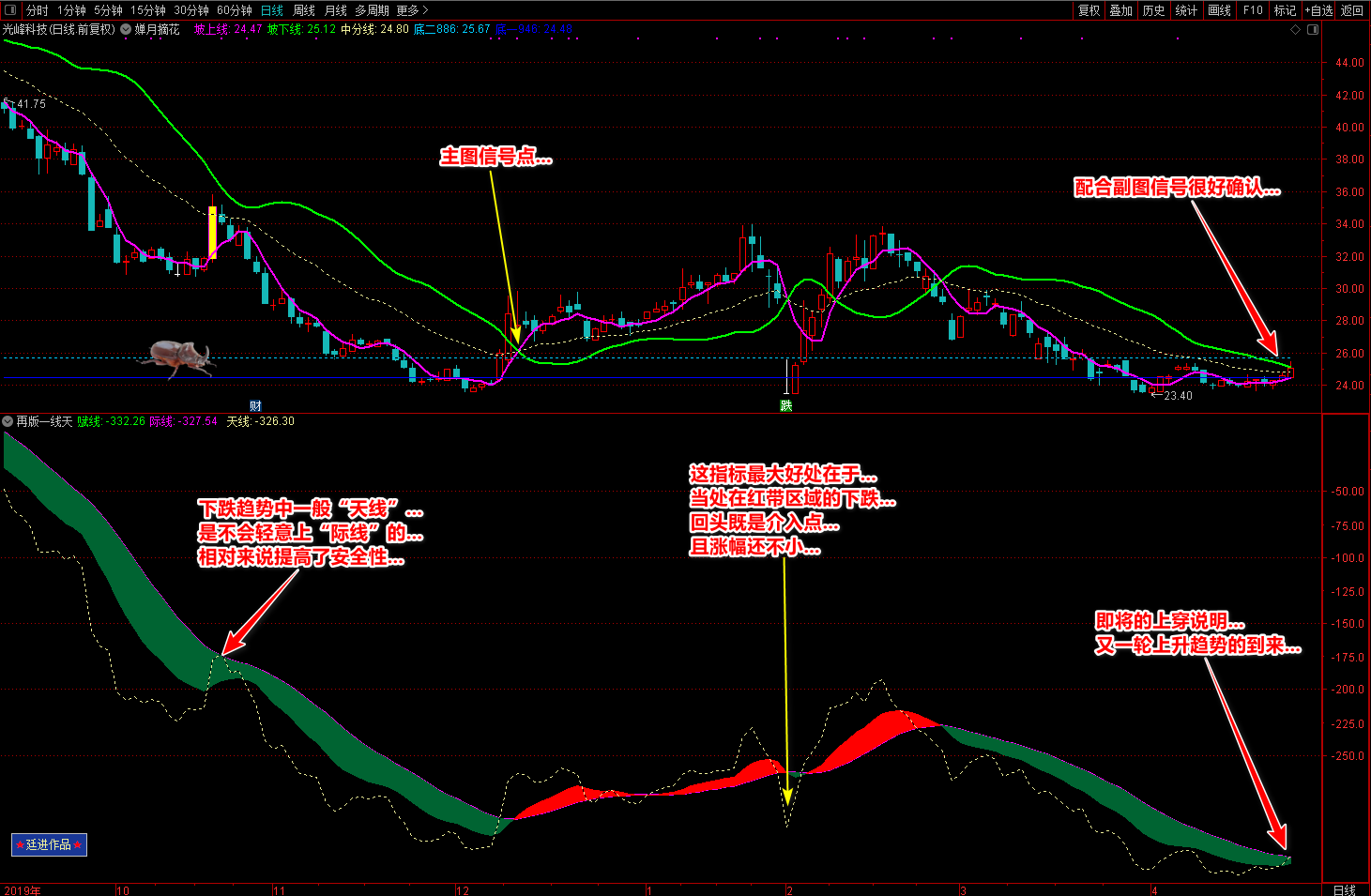This screenshot has width=1371, height=896.
Task: Click the month 3 marker on time axis
Action: (963, 890)
